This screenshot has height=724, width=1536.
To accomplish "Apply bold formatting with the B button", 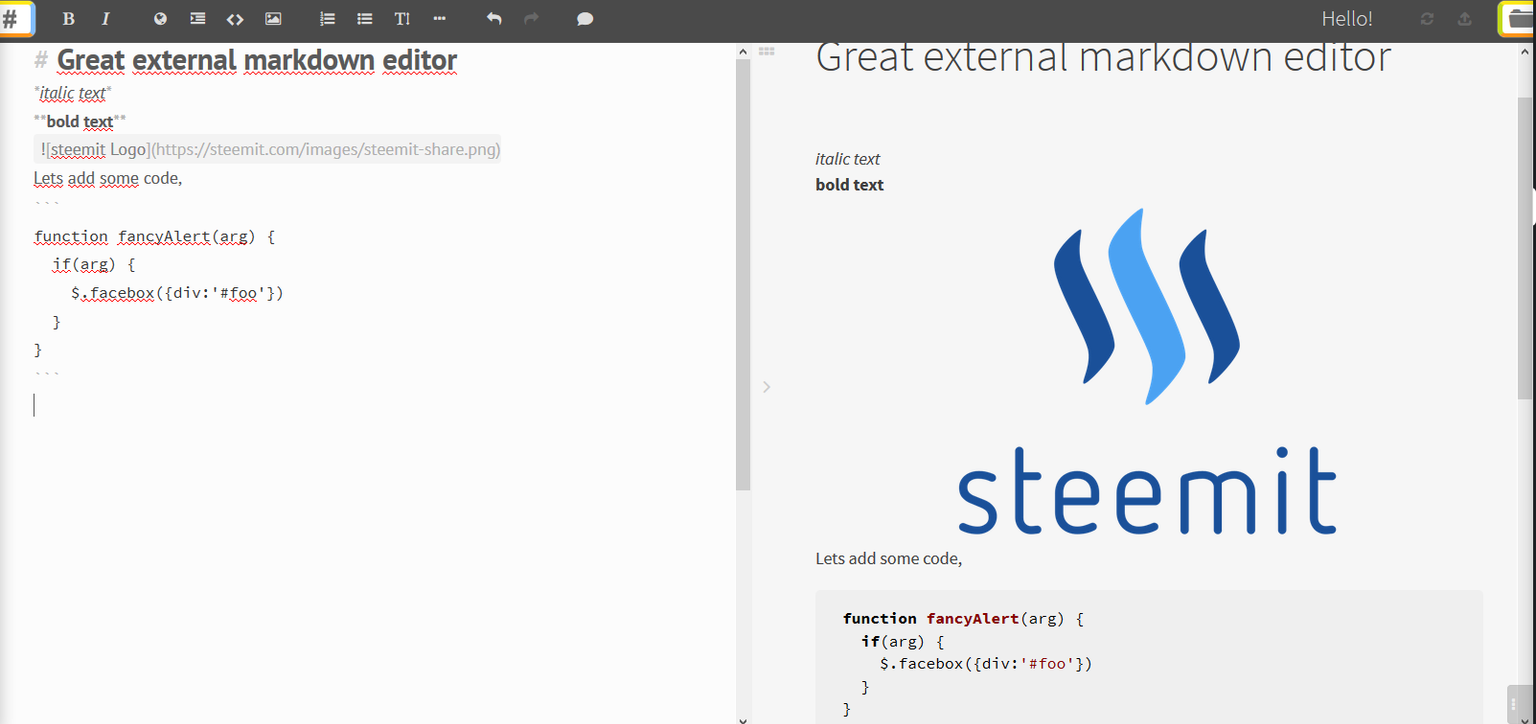I will coord(69,19).
